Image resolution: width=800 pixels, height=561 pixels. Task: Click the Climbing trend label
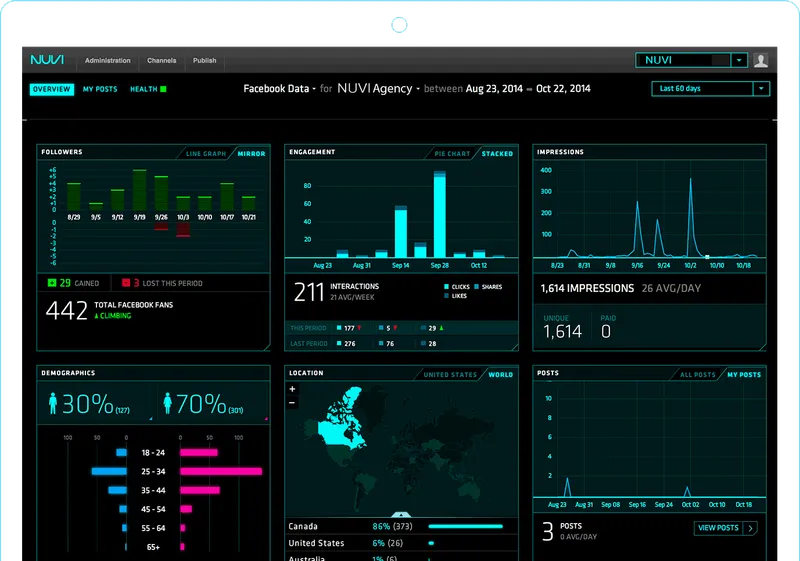(113, 316)
